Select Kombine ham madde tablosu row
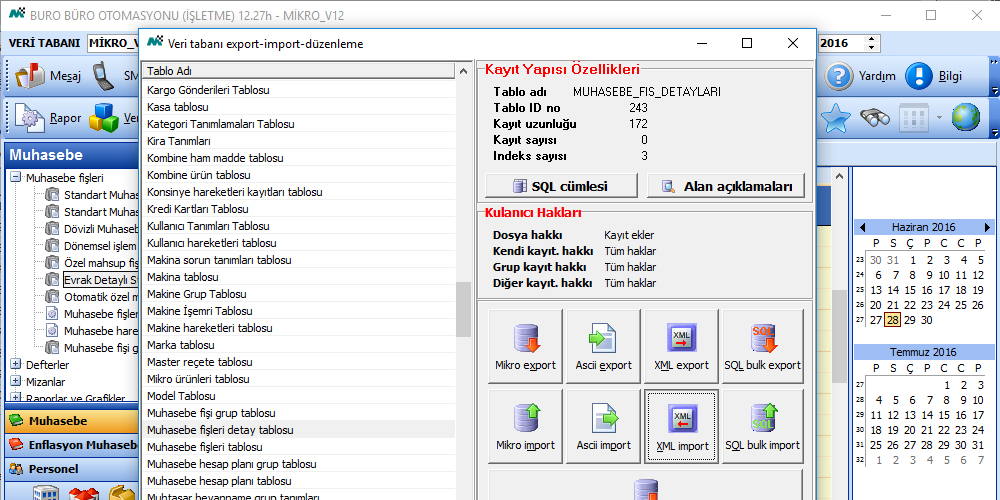Screen dimensions: 1000x500 click(299, 158)
